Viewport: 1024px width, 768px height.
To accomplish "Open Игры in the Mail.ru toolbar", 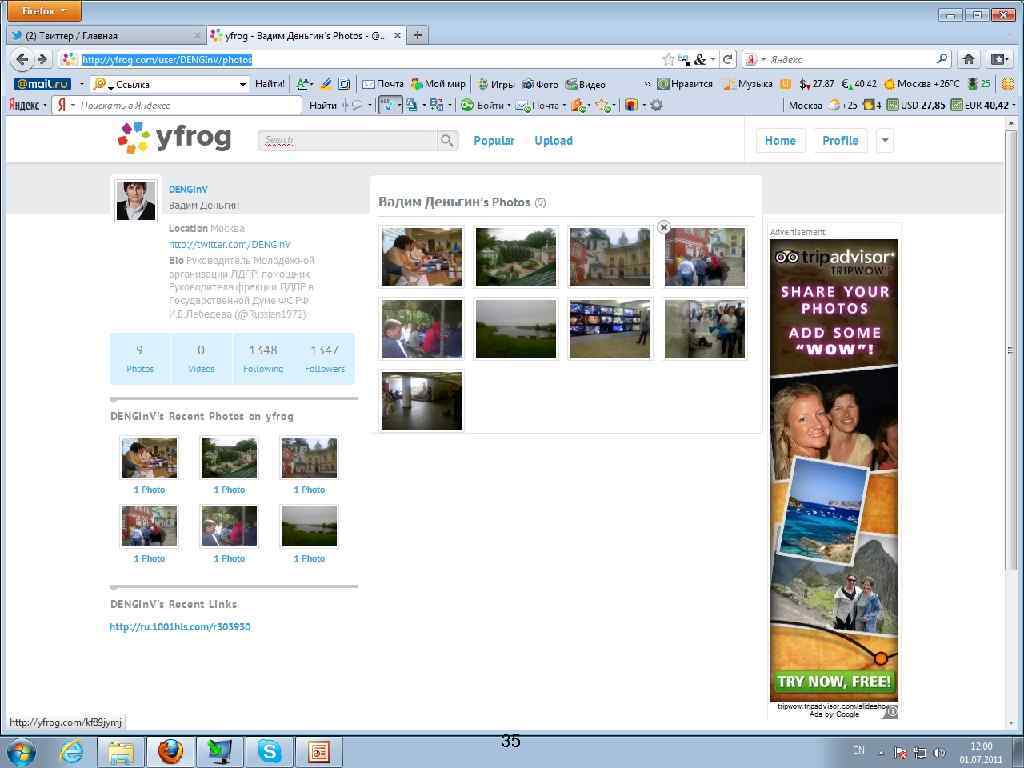I will [496, 84].
